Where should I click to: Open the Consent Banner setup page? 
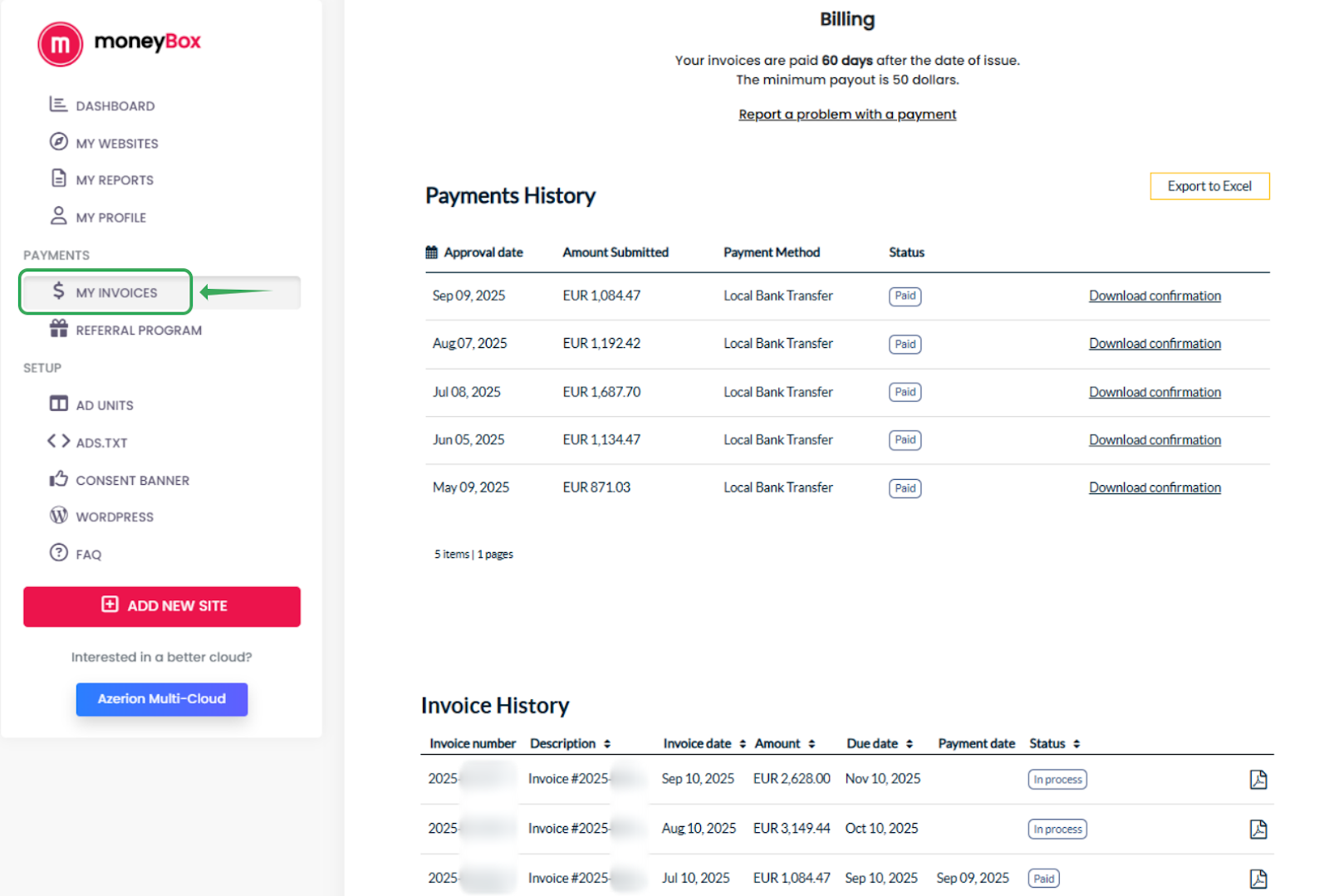pos(132,481)
